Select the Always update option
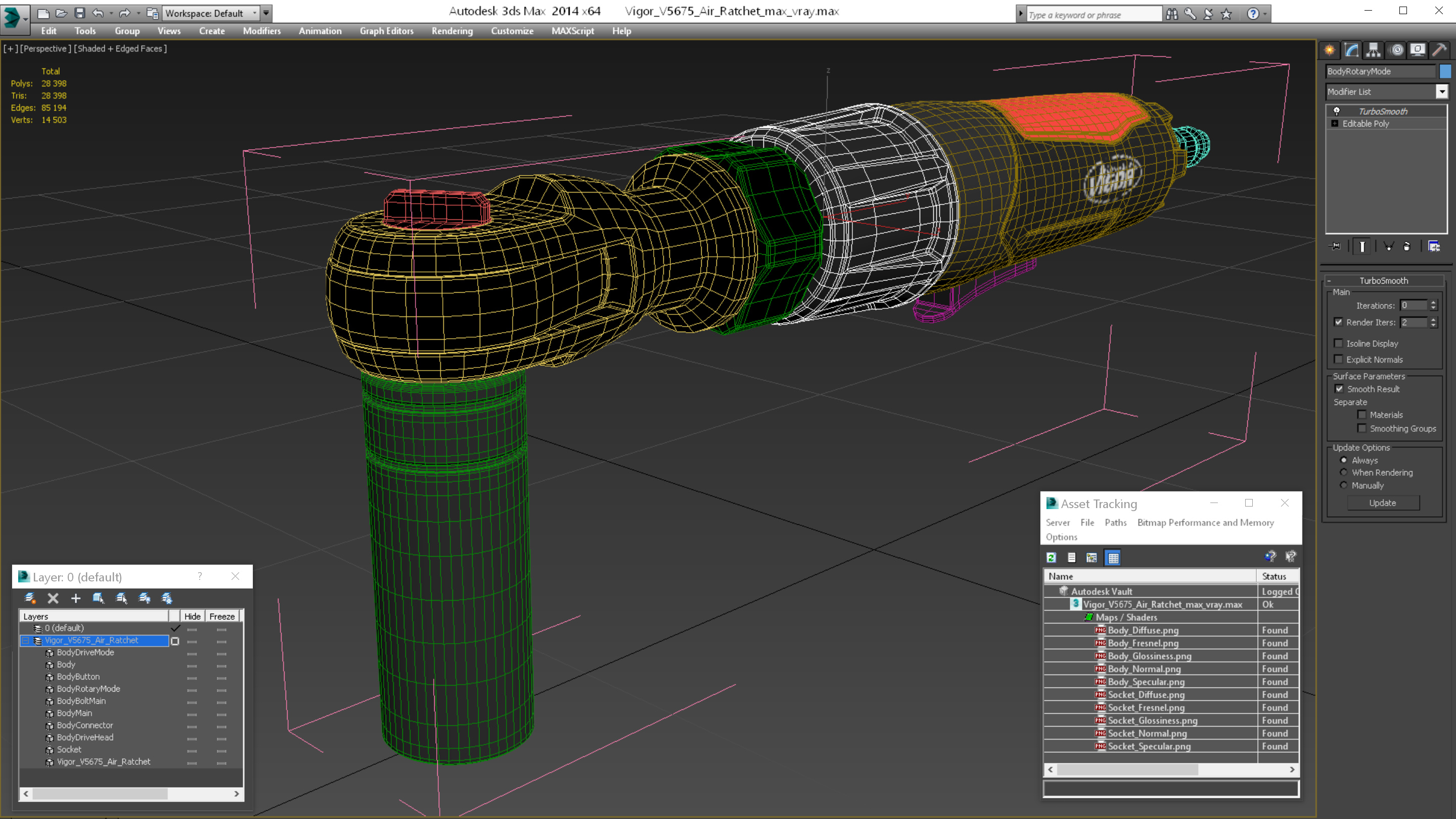Viewport: 1456px width, 819px height. tap(1344, 460)
